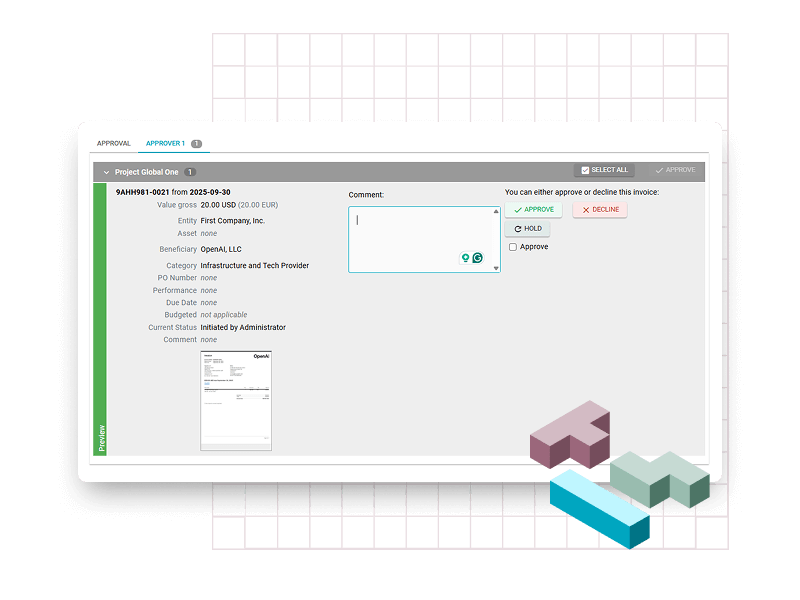The height and width of the screenshot is (600, 800).
Task: Click the green checkmark on the APPROVE button
Action: click(x=518, y=210)
